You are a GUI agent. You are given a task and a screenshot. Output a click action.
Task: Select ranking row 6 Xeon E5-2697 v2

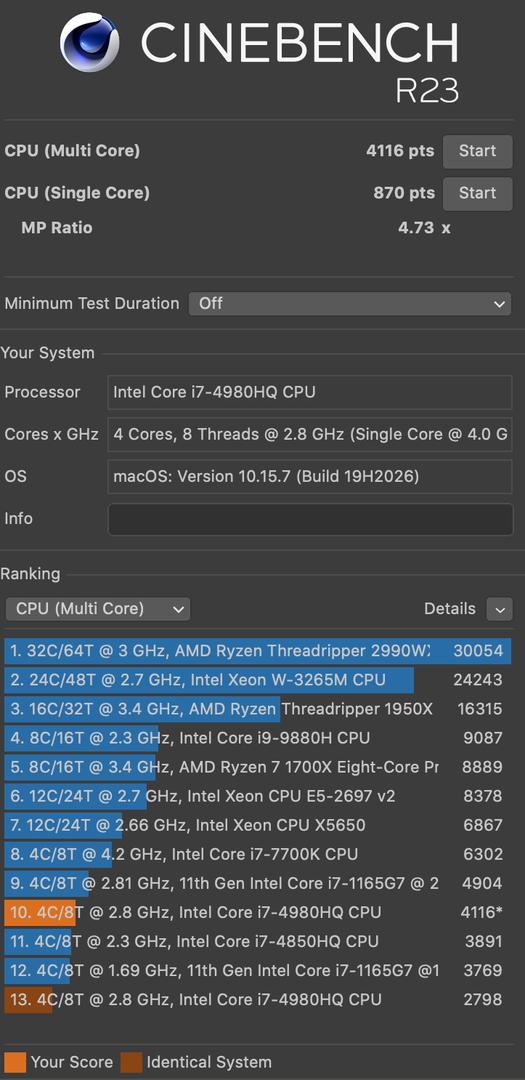(258, 796)
